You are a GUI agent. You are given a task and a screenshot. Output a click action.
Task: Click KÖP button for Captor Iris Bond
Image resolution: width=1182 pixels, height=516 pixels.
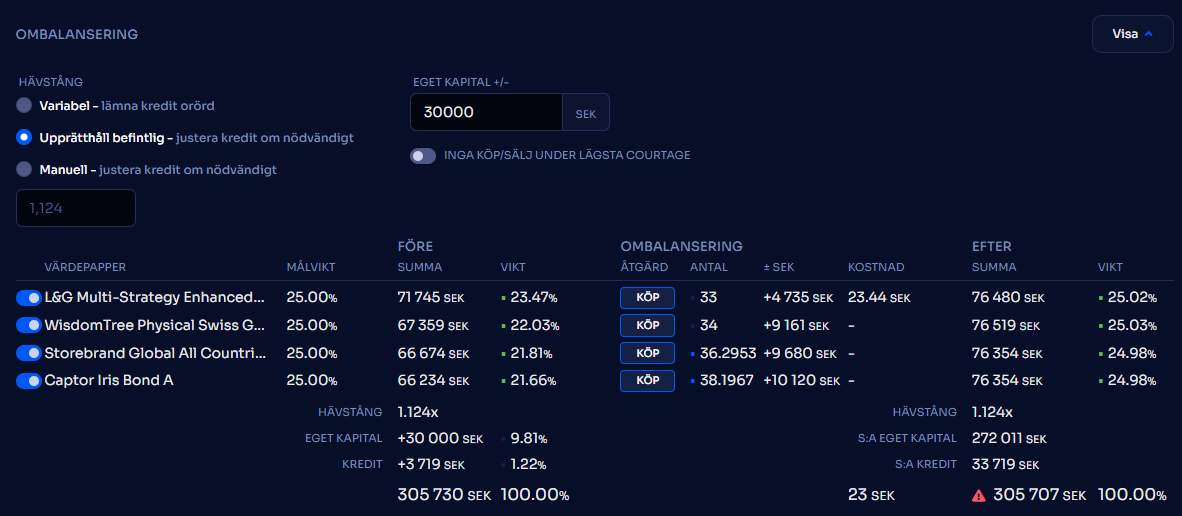647,381
